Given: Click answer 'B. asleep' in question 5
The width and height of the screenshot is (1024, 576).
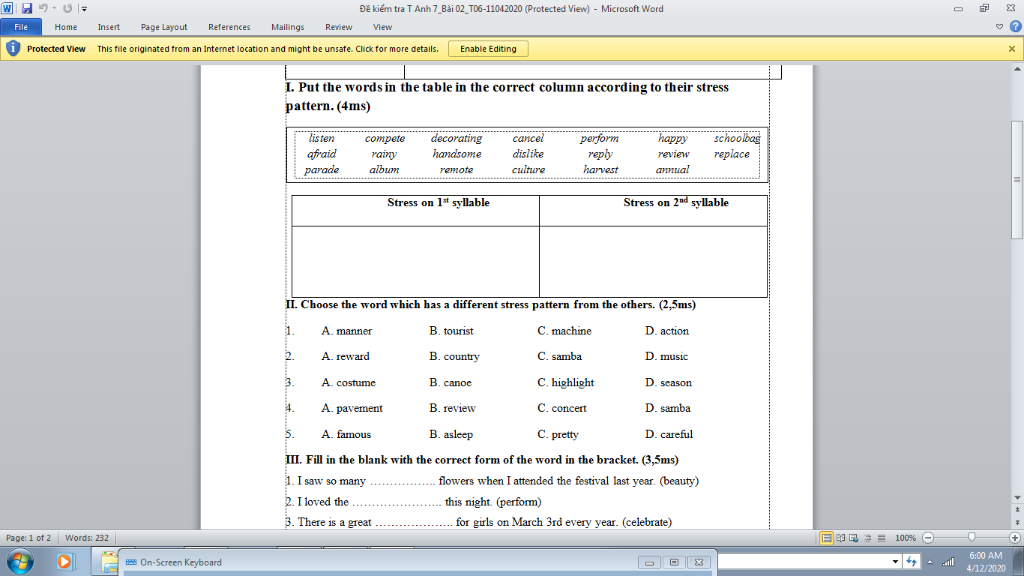Looking at the screenshot, I should [x=451, y=434].
